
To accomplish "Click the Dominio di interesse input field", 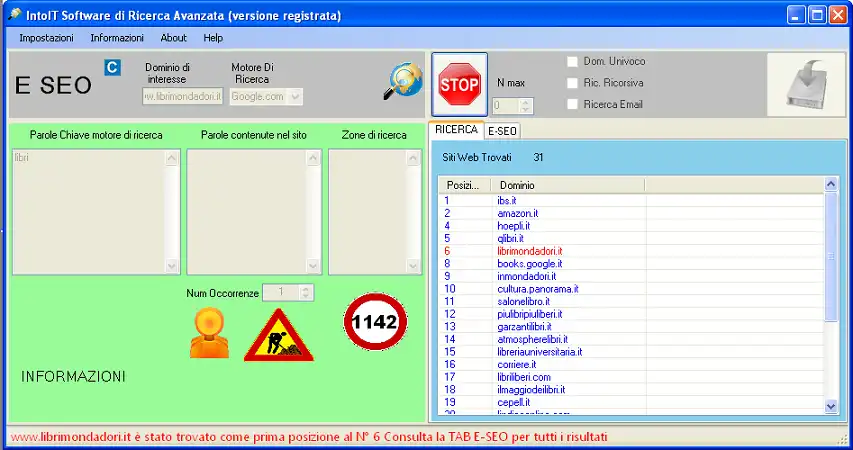I will pos(183,96).
